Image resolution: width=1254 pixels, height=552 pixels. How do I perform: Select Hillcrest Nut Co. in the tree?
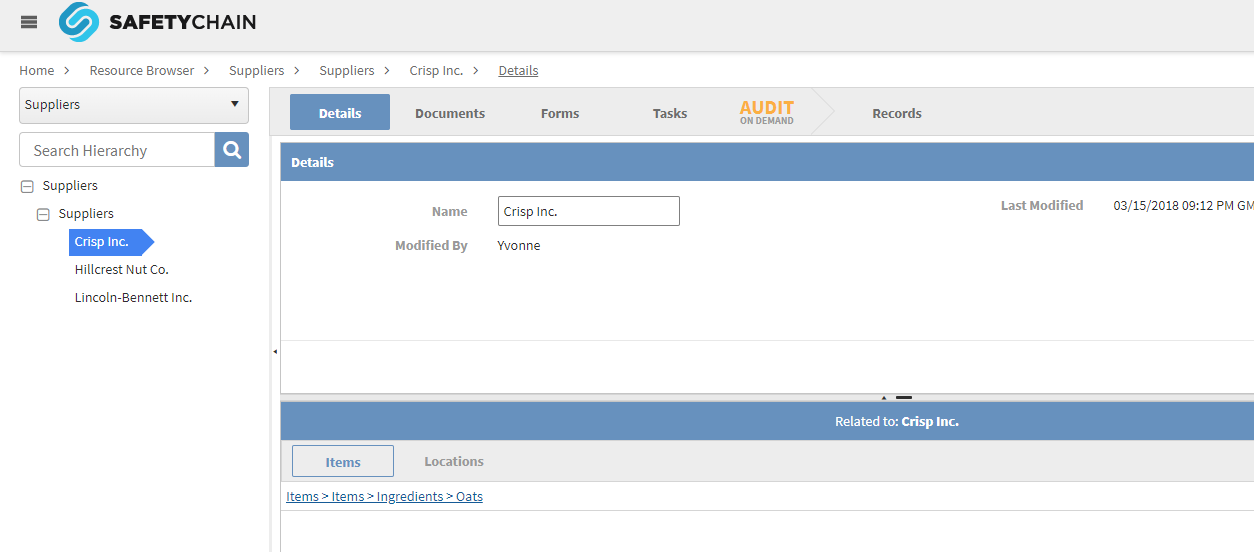122,270
